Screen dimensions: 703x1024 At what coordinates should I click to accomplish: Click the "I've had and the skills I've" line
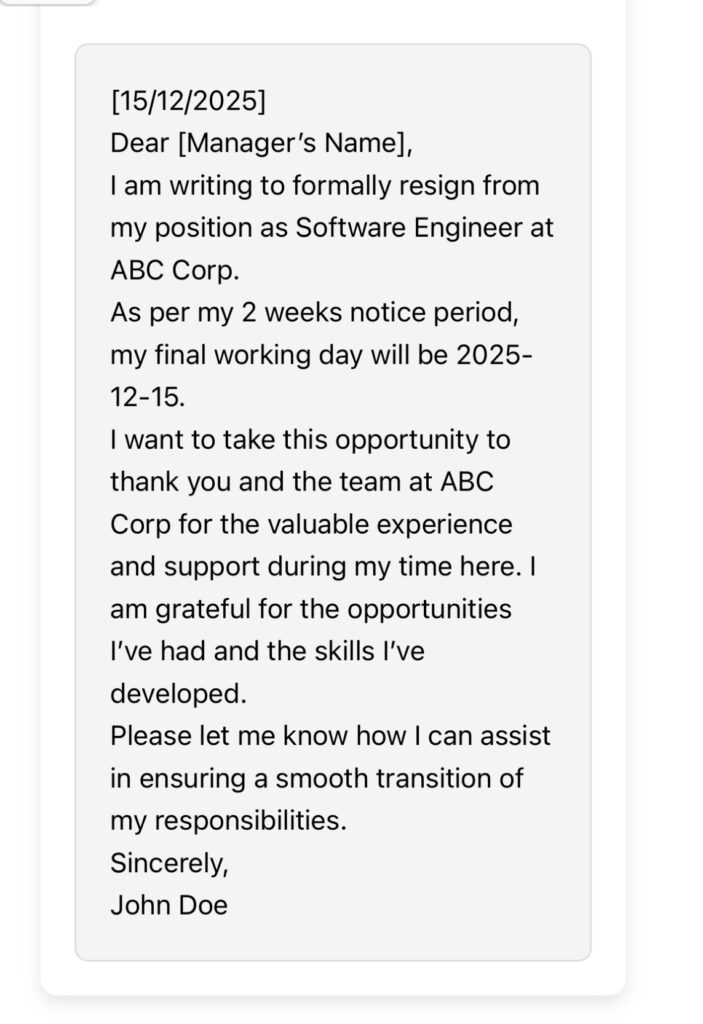[267, 652]
